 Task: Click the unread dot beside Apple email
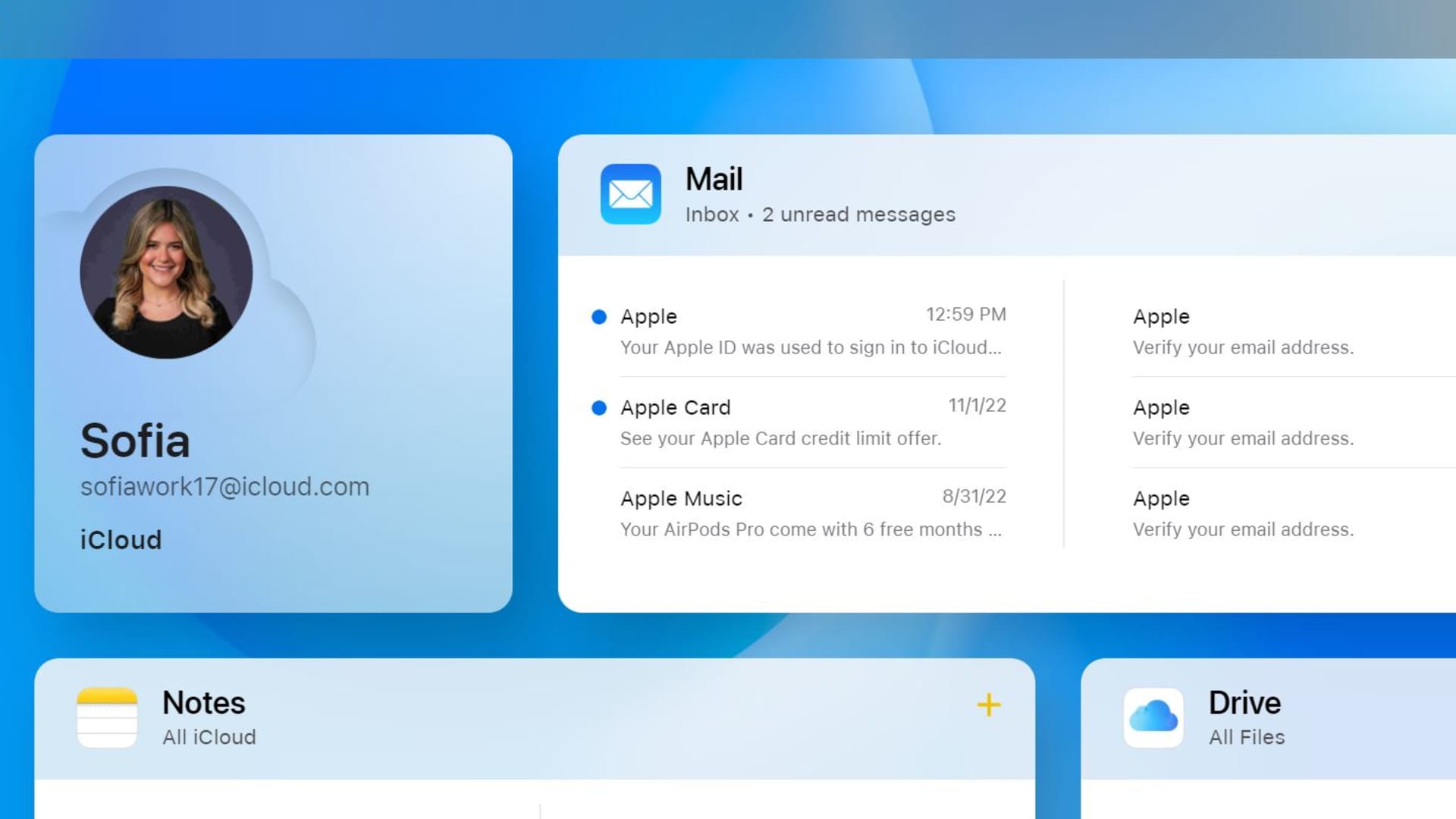tap(599, 317)
